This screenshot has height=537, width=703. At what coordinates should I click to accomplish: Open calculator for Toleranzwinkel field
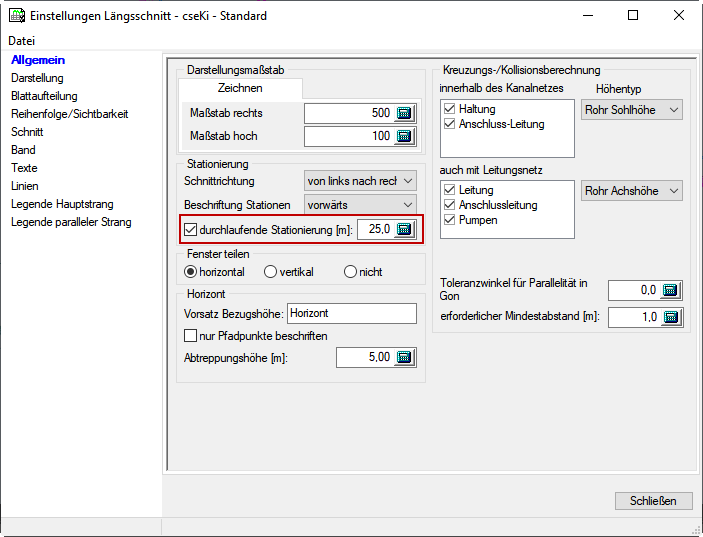tap(670, 290)
